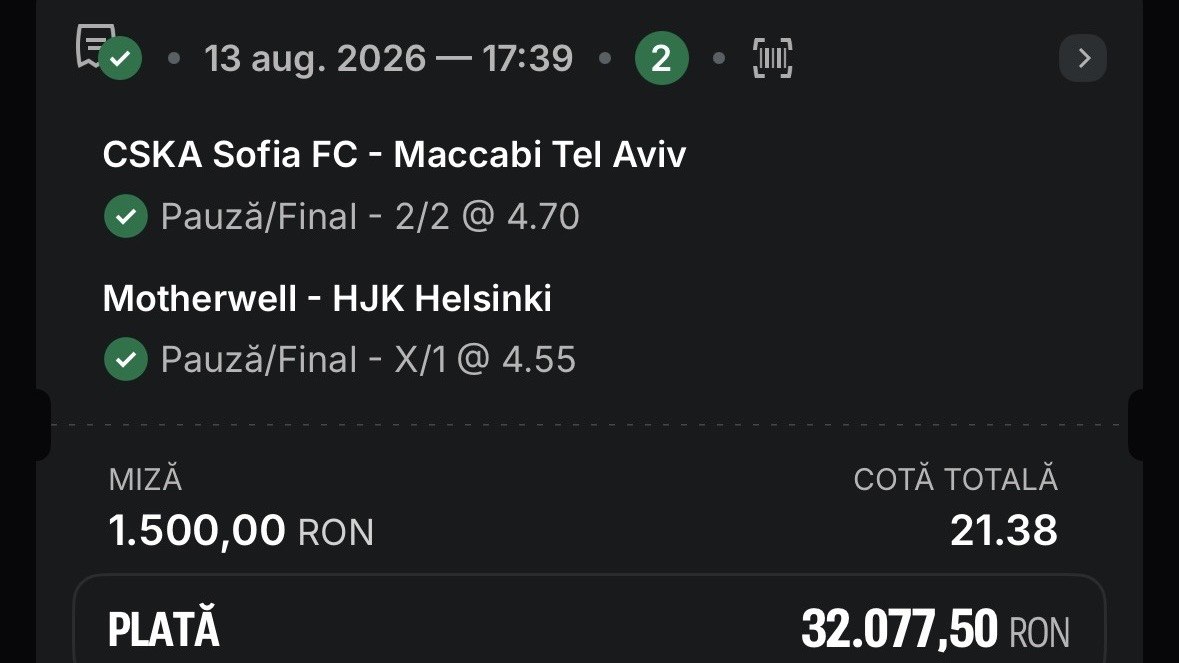The height and width of the screenshot is (663, 1179).
Task: Tap the MIZĂ label
Action: [145, 480]
